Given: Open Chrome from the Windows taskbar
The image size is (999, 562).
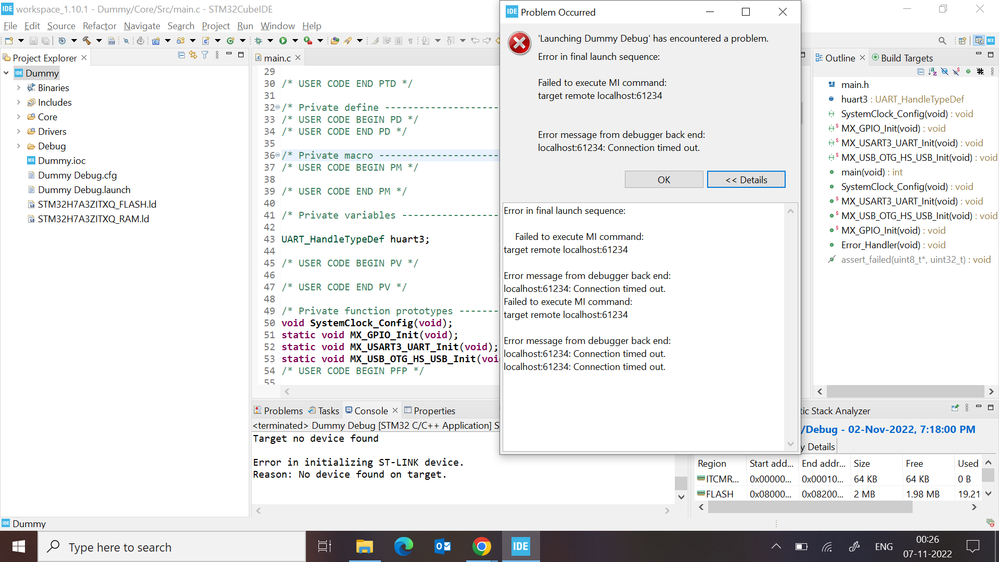Looking at the screenshot, I should coord(481,547).
